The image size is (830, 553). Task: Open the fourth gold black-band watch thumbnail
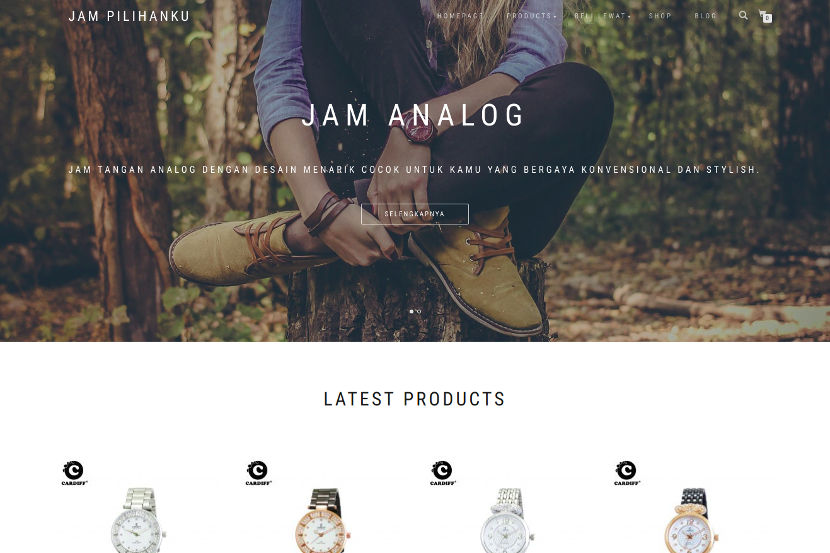point(691,521)
